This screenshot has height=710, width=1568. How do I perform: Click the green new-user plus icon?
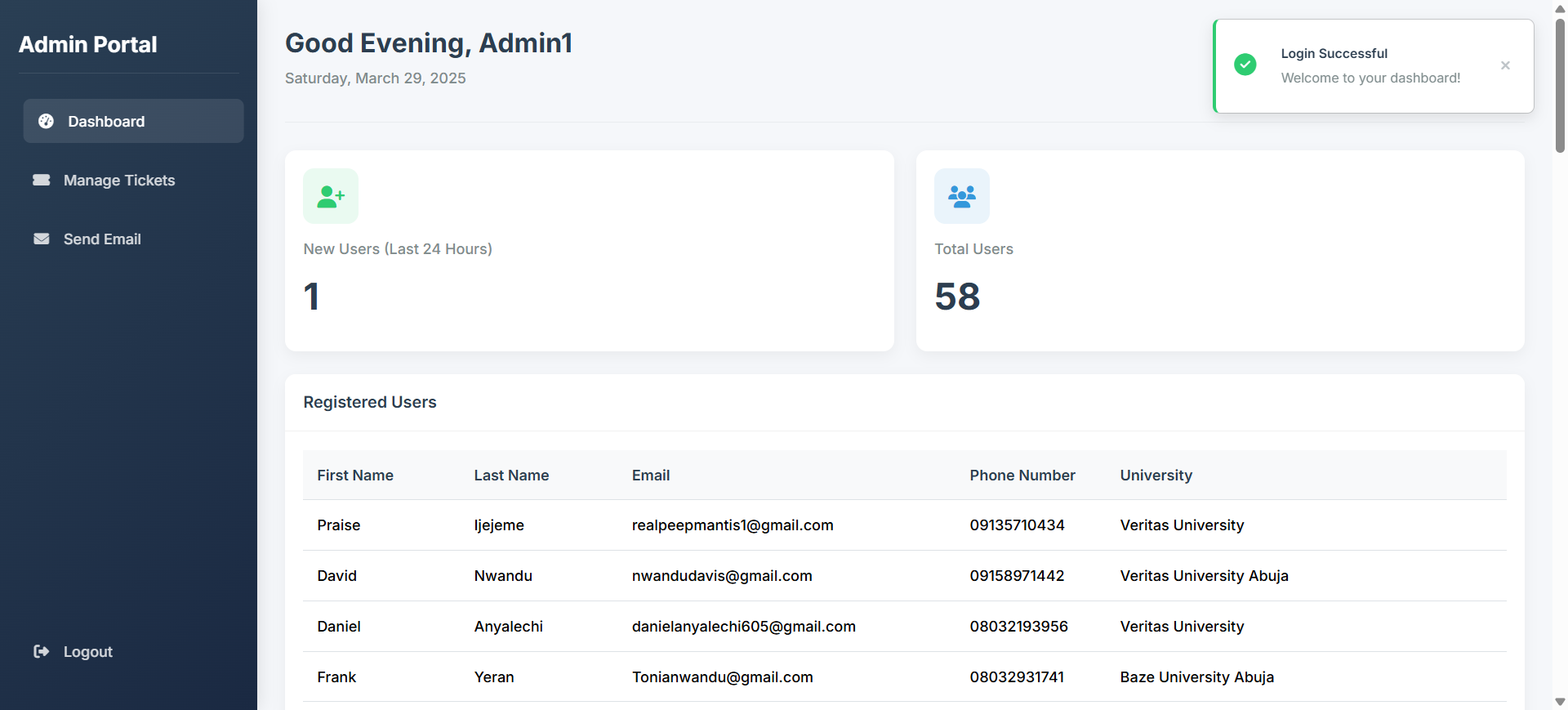tap(331, 196)
